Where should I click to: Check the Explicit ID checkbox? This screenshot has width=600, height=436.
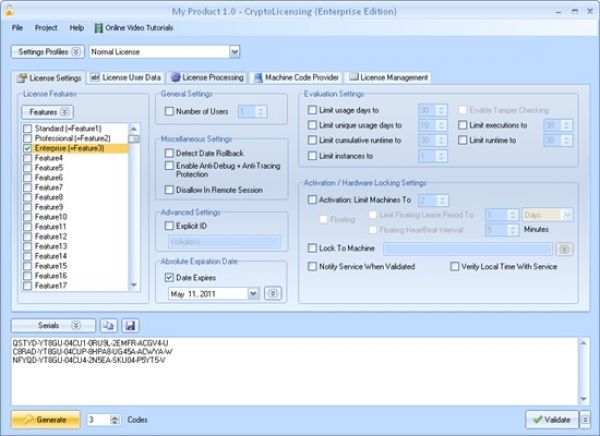coord(169,226)
